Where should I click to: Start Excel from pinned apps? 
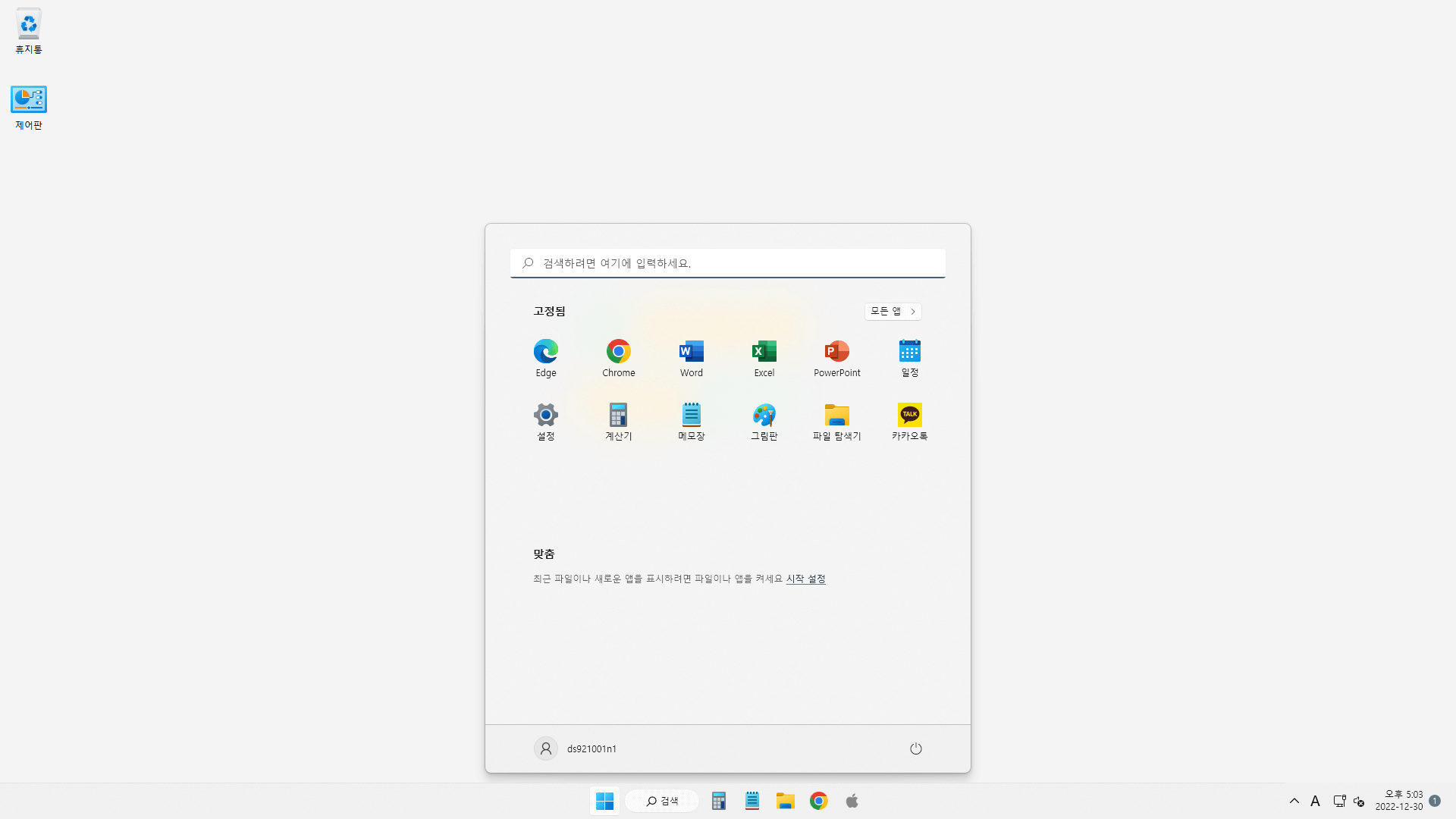764,358
